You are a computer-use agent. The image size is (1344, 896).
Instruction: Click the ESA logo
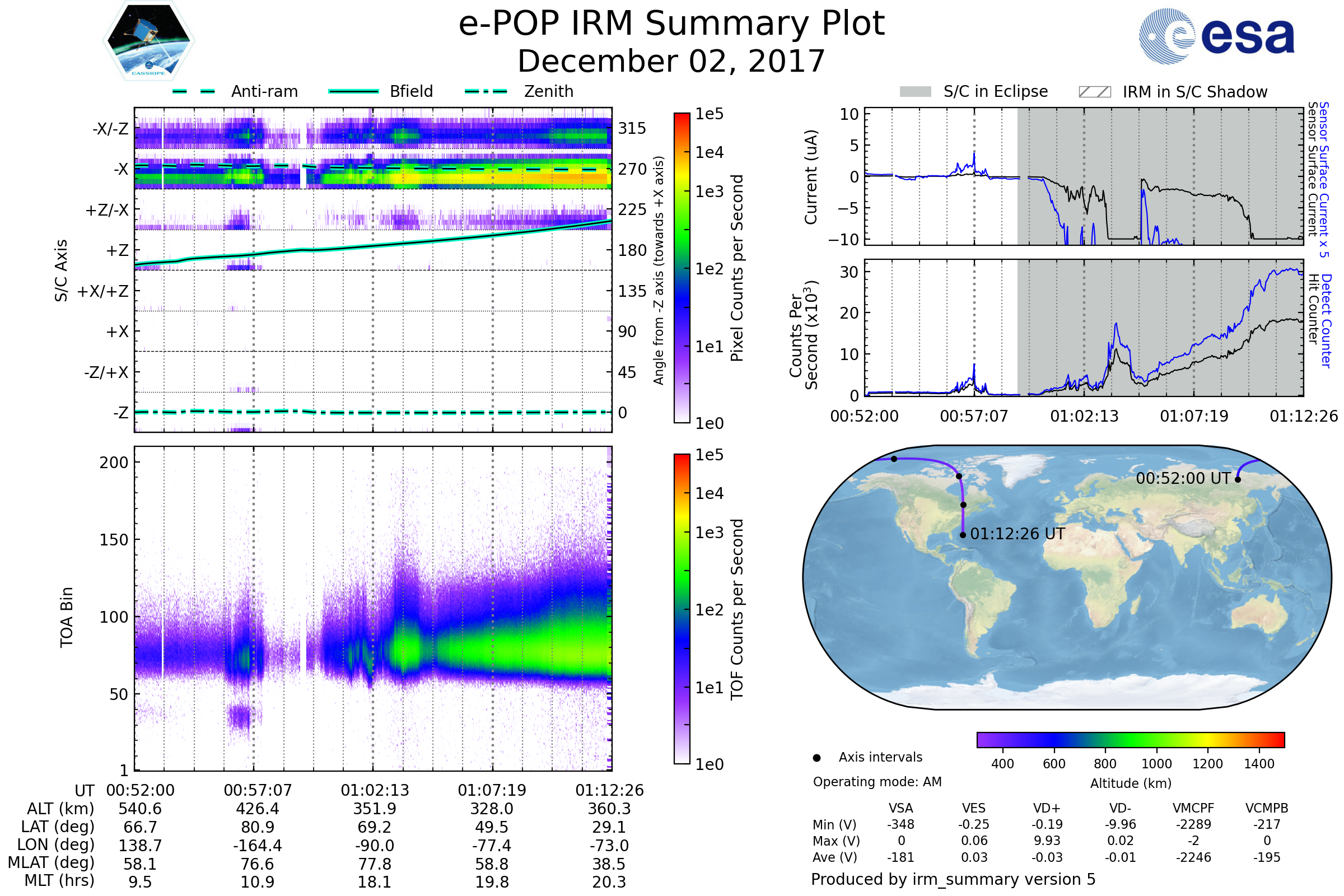tap(1217, 36)
